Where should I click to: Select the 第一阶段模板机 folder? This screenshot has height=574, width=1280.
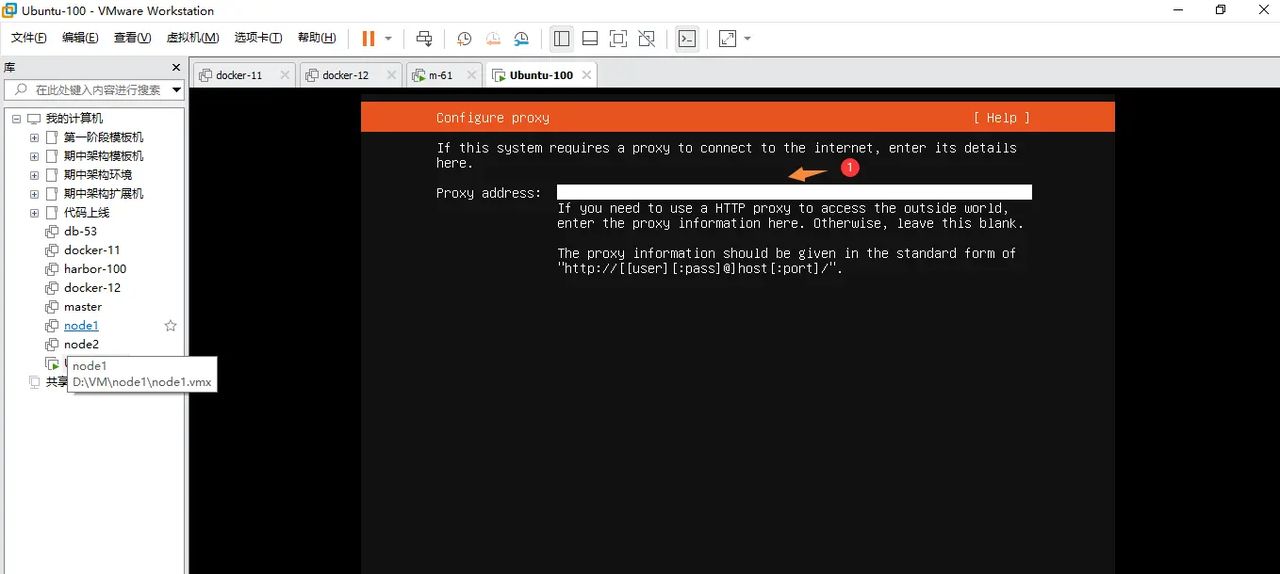point(104,137)
